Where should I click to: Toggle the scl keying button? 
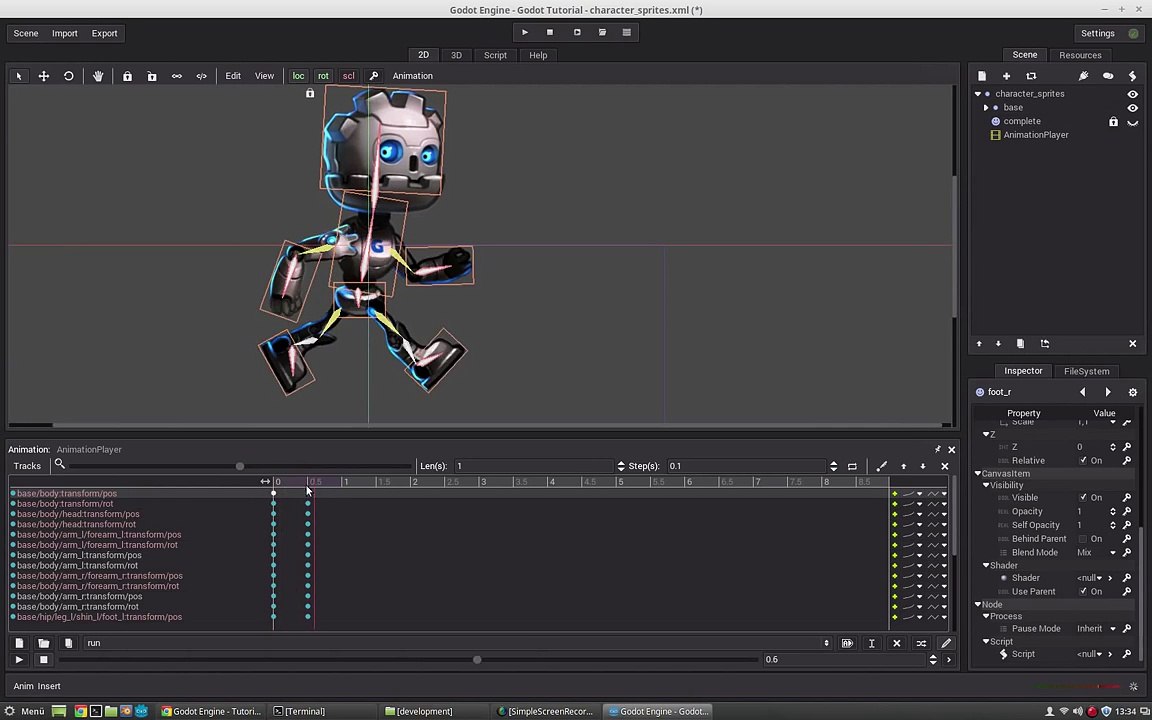[x=348, y=76]
